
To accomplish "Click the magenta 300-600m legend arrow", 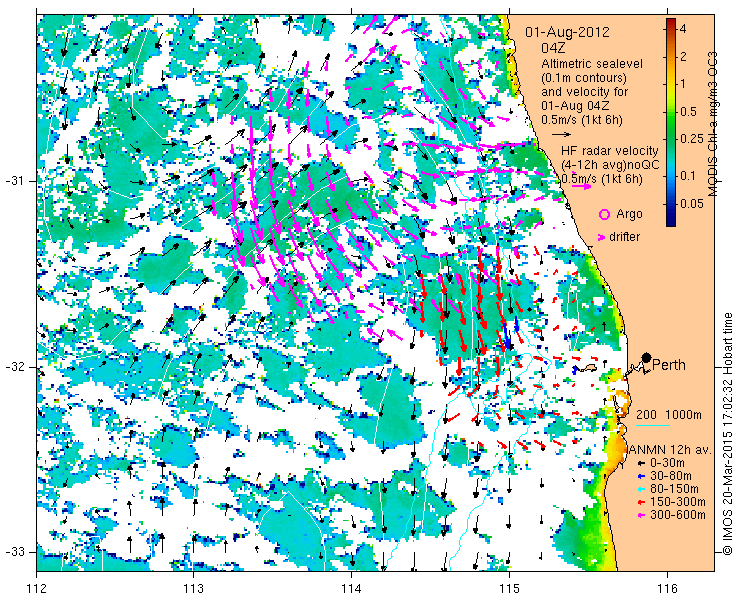I will tap(640, 515).
